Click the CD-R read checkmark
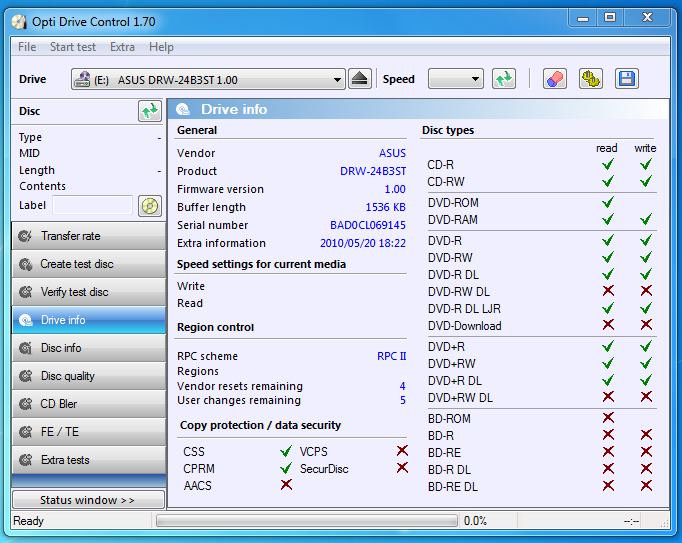This screenshot has height=543, width=682. (608, 164)
